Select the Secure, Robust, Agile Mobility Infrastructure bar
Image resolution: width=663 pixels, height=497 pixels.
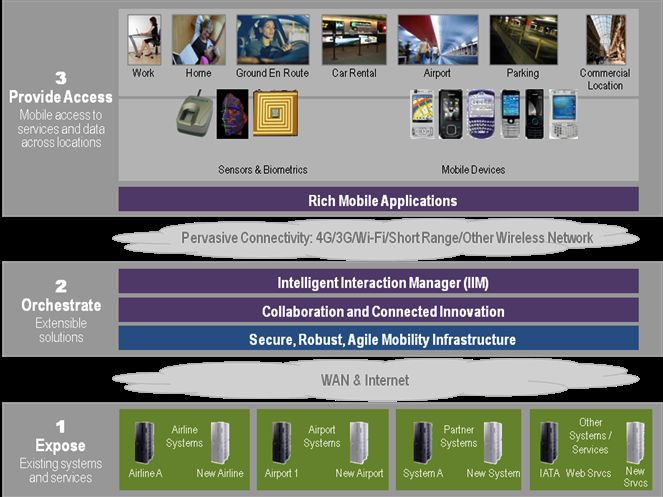(378, 338)
